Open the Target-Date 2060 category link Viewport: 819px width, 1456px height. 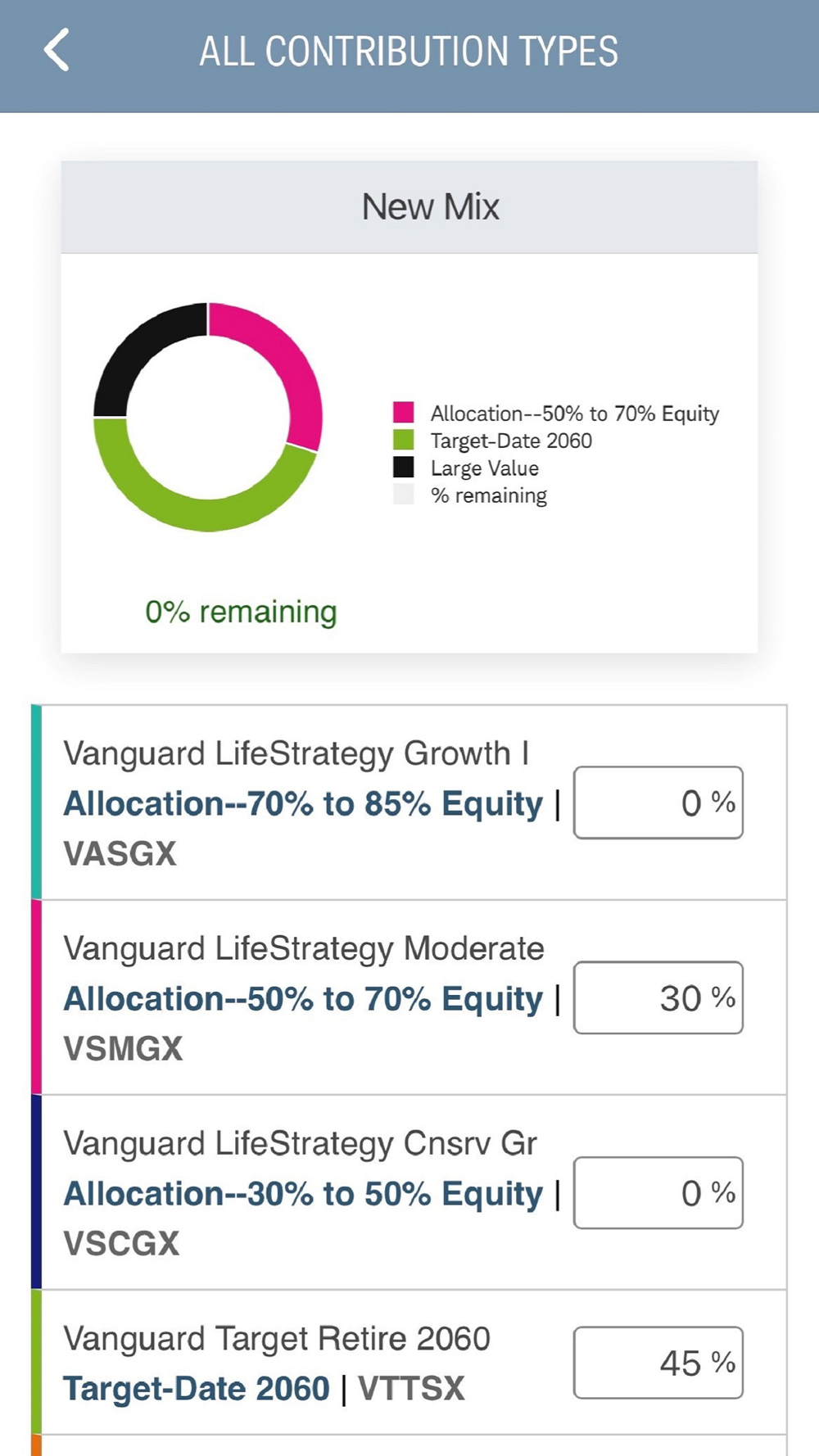pos(197,1389)
